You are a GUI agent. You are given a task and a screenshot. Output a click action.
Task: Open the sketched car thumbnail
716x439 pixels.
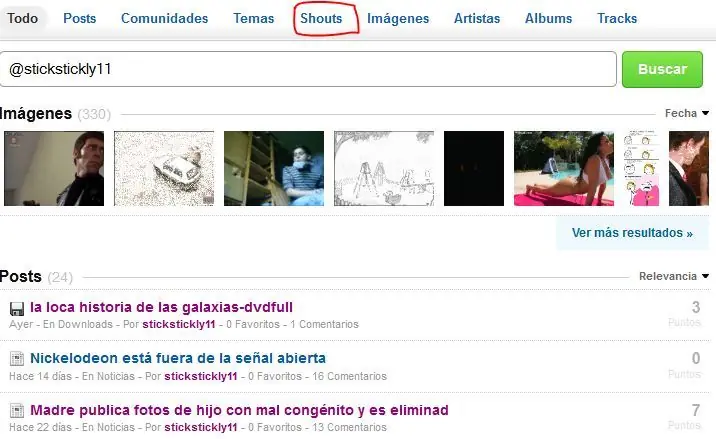tap(164, 169)
